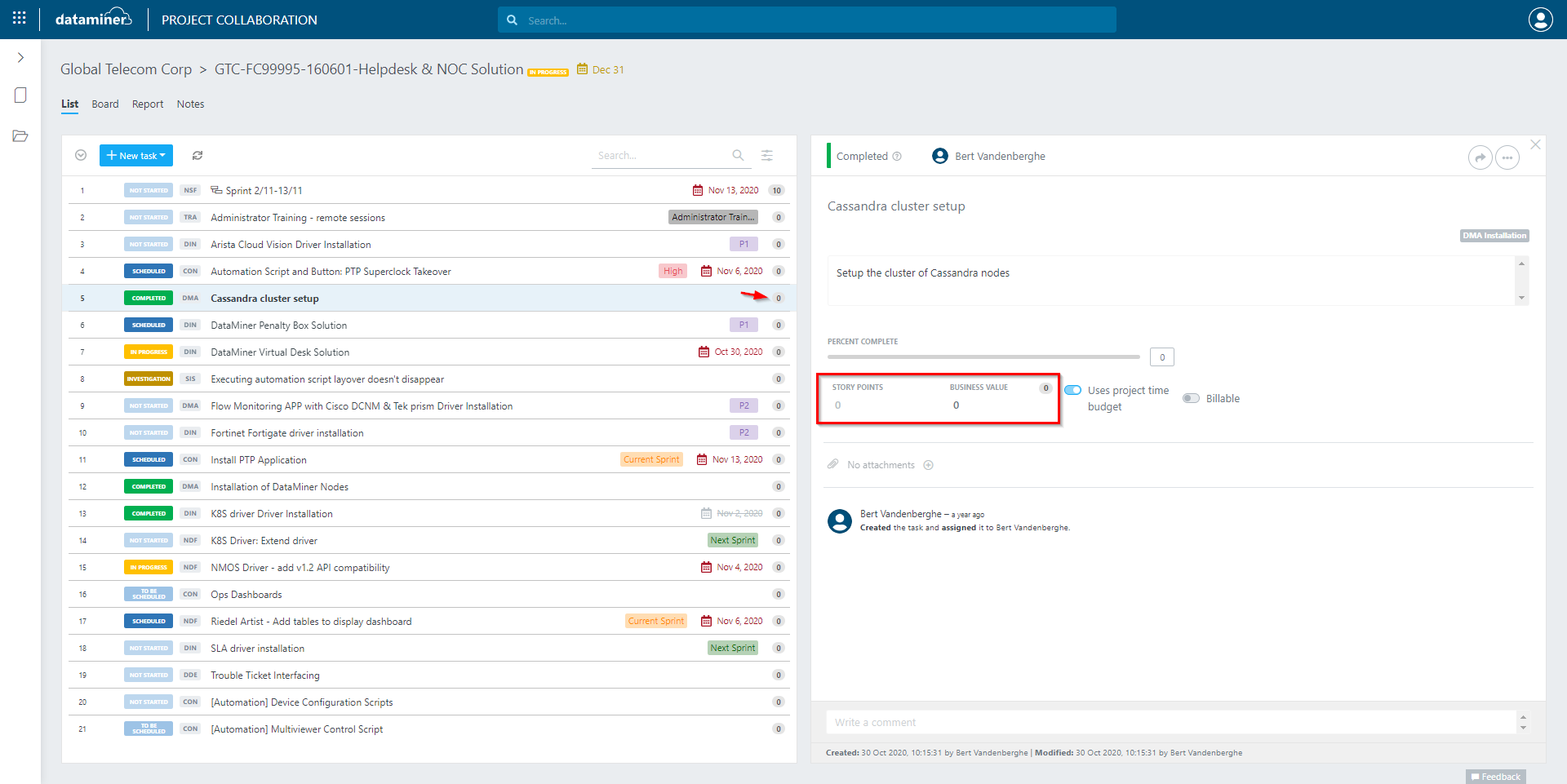The width and height of the screenshot is (1567, 784).
Task: Close the task detail panel
Action: tap(1535, 144)
